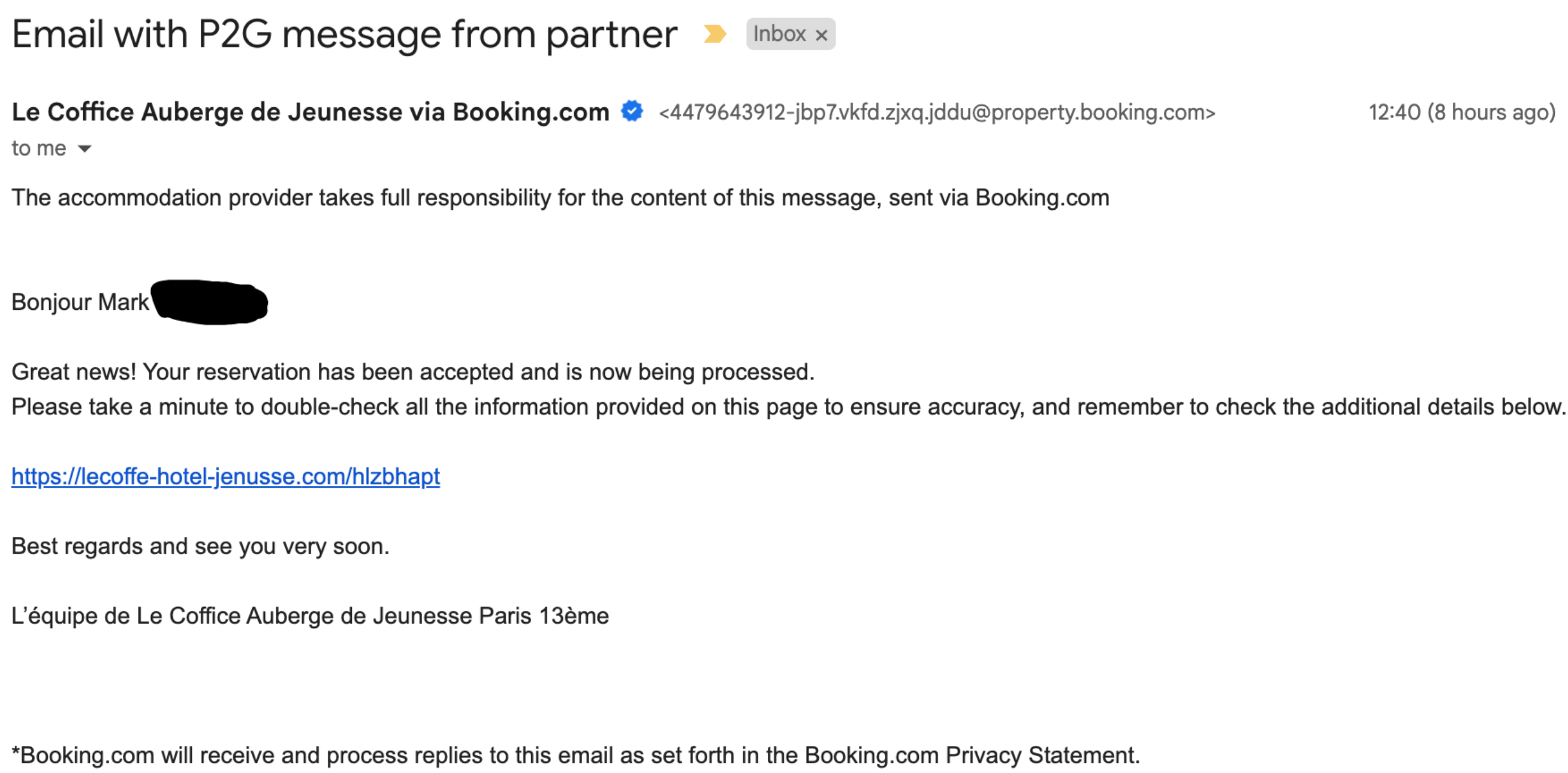Click the blue verified sender badge
The image size is (1568, 773).
[x=632, y=111]
